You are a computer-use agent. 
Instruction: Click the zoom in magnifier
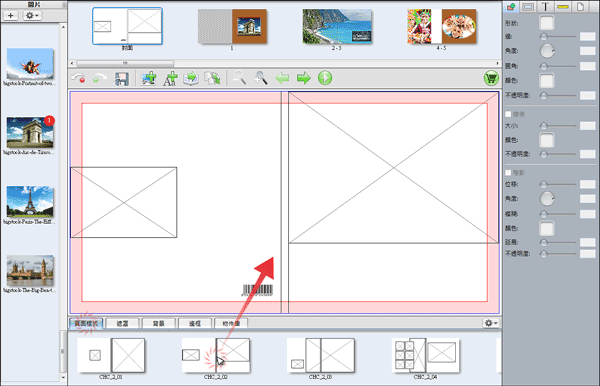coord(261,78)
